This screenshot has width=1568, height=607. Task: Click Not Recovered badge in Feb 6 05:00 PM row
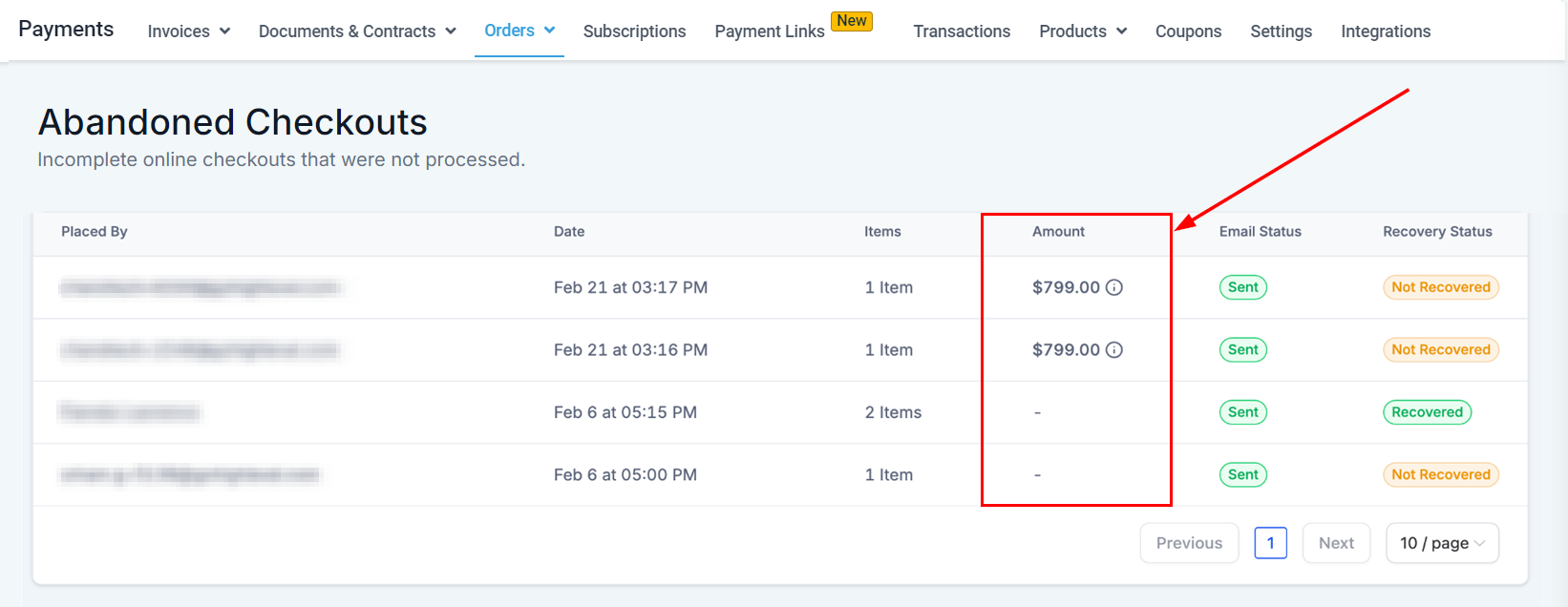coord(1440,475)
